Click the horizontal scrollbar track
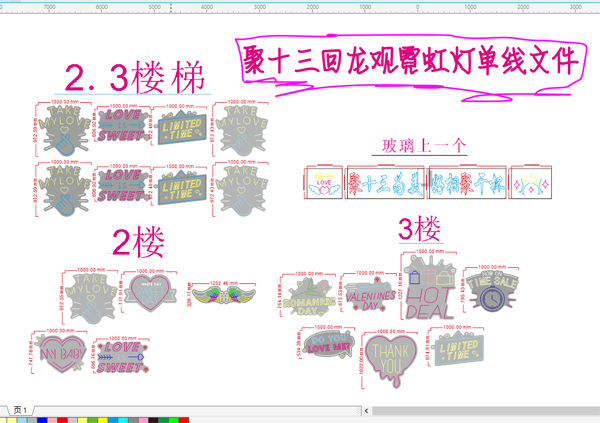This screenshot has height=423, width=600. click(x=485, y=411)
